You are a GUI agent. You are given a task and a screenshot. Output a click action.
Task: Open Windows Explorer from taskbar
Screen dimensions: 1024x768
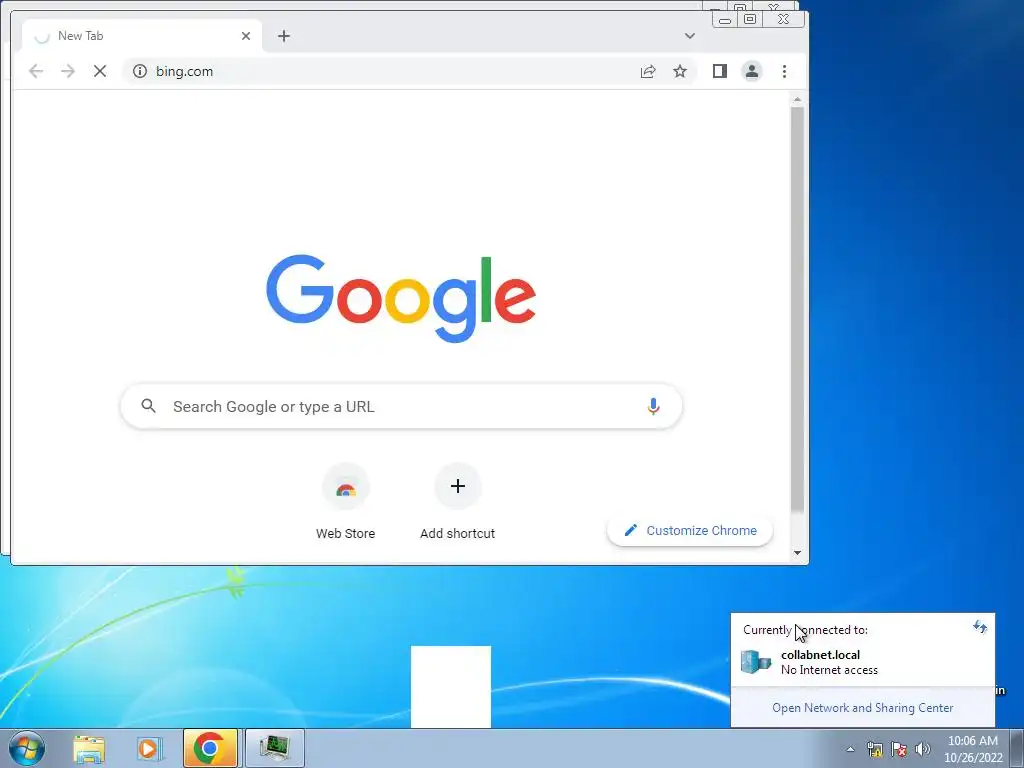click(89, 748)
